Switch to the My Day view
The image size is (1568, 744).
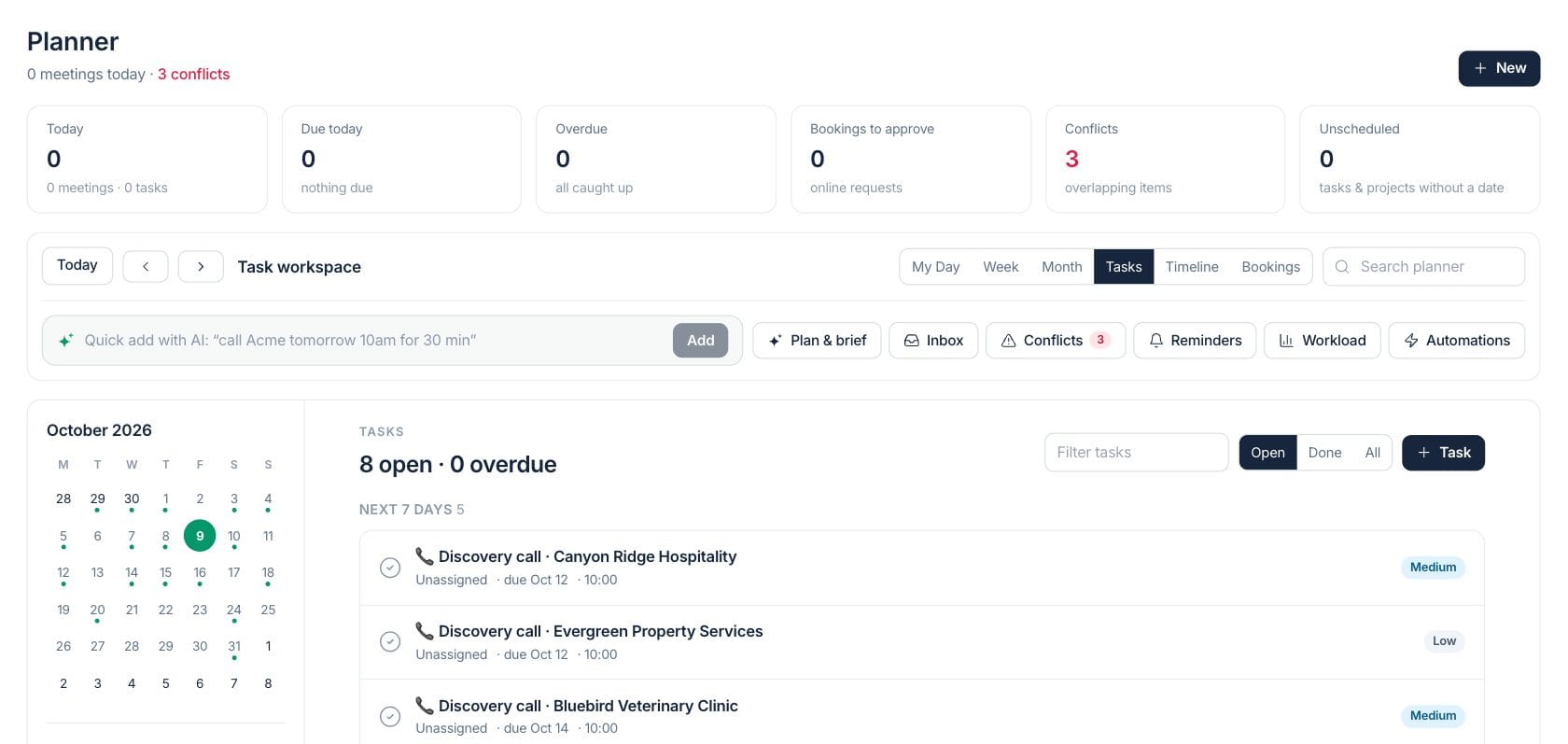click(x=935, y=267)
